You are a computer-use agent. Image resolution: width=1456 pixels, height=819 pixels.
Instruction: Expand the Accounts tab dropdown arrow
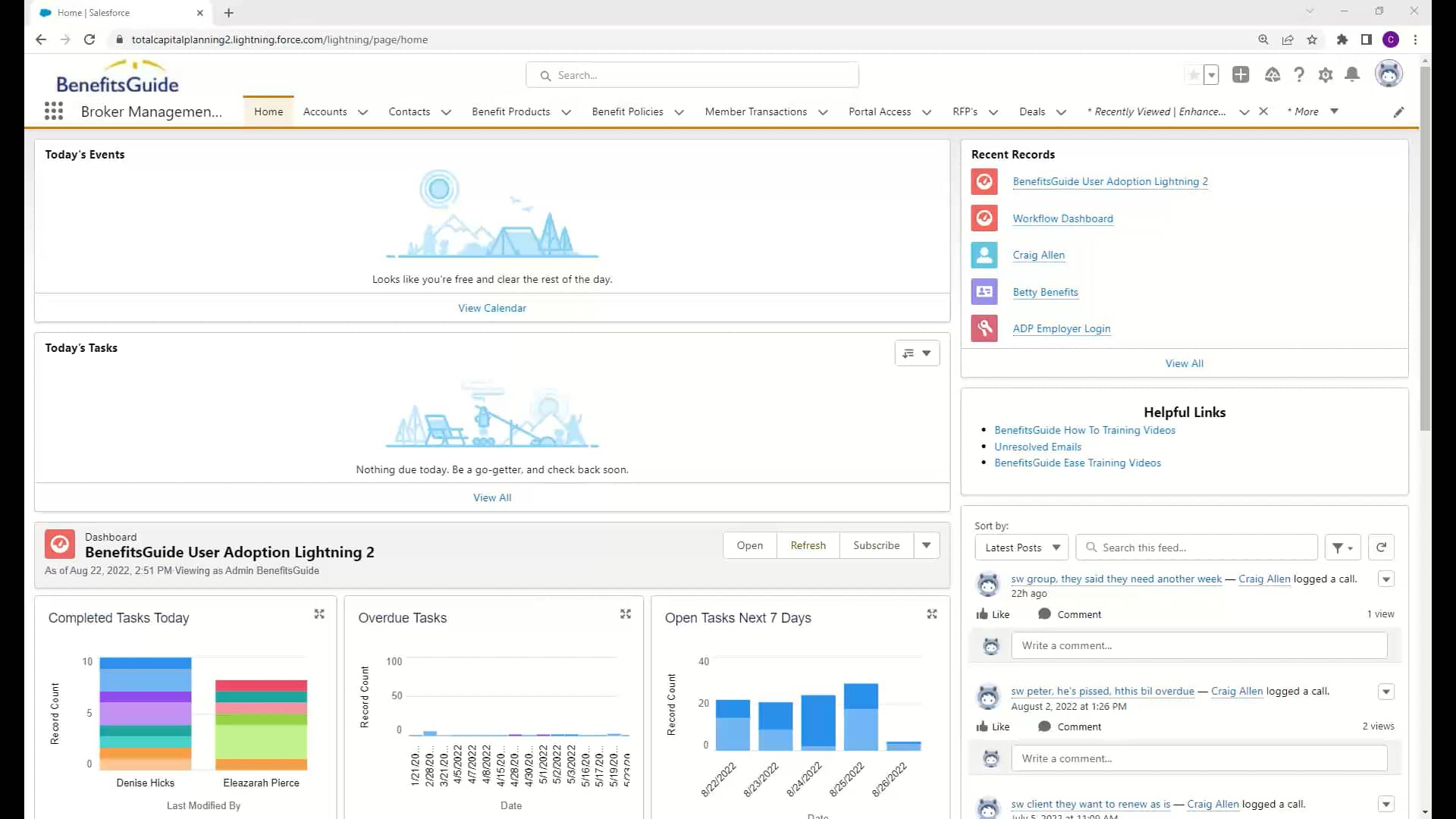point(362,111)
